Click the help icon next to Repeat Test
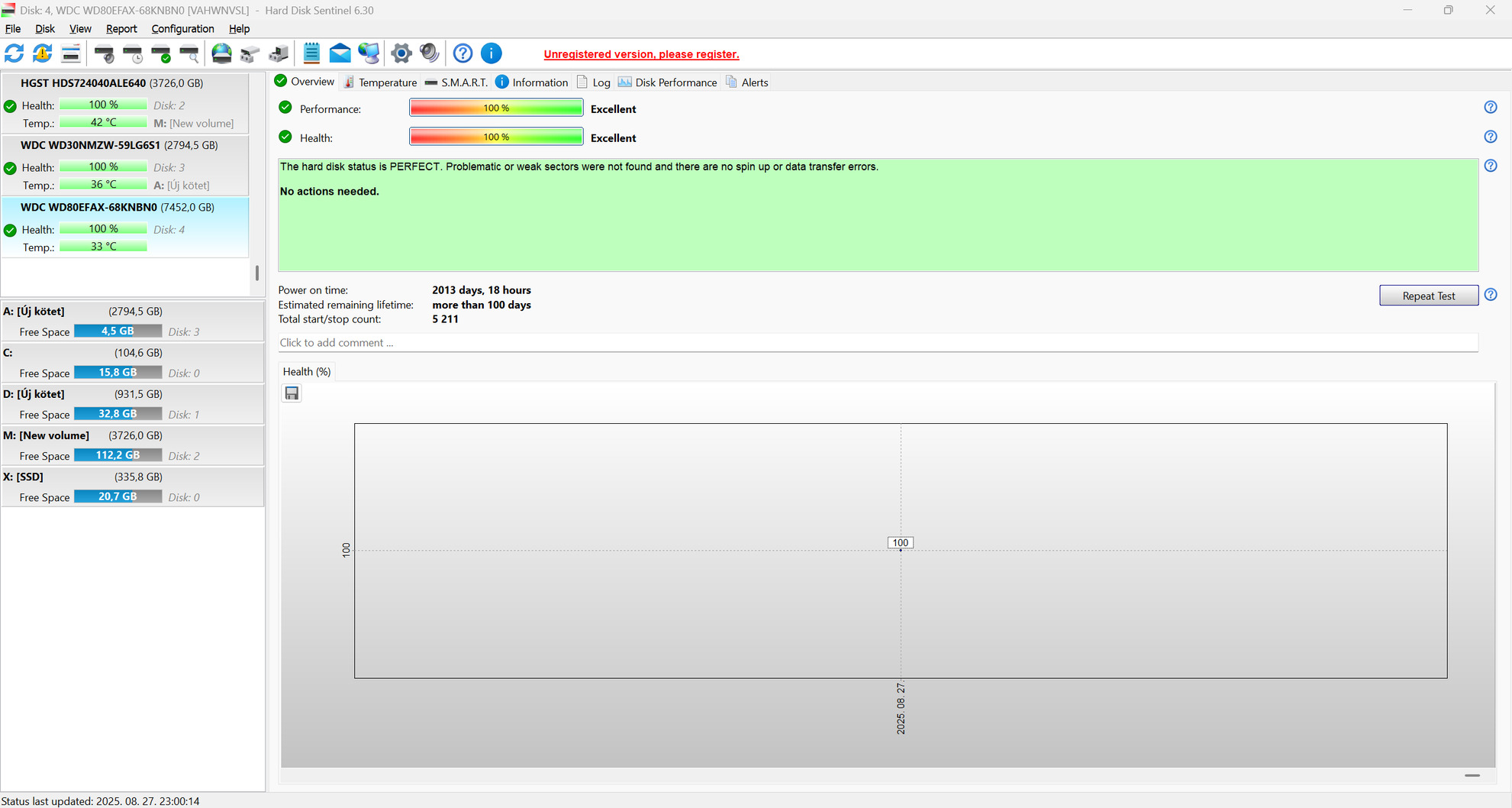 tap(1491, 295)
